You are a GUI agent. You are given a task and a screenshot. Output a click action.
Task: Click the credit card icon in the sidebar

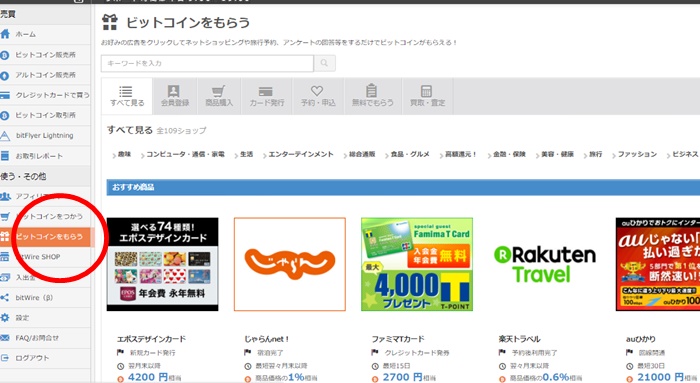5,95
